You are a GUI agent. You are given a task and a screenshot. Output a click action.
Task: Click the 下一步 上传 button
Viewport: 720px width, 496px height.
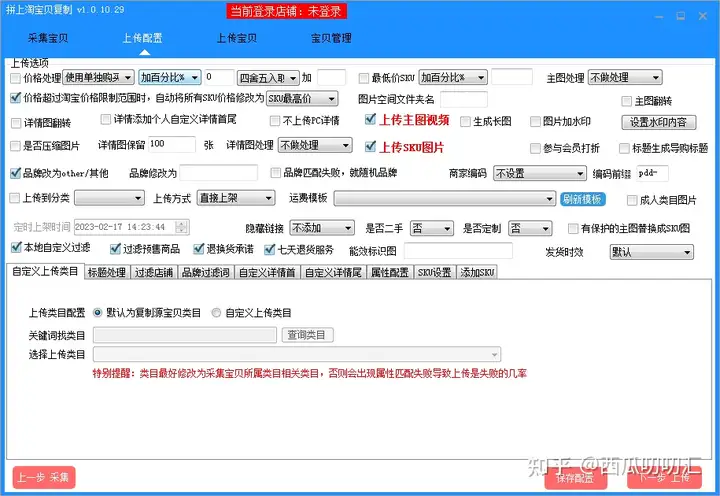664,478
